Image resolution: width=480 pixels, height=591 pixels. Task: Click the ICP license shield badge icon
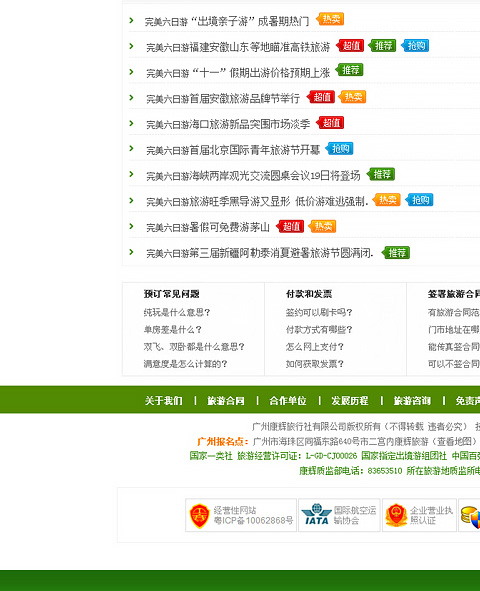pyautogui.click(x=199, y=516)
